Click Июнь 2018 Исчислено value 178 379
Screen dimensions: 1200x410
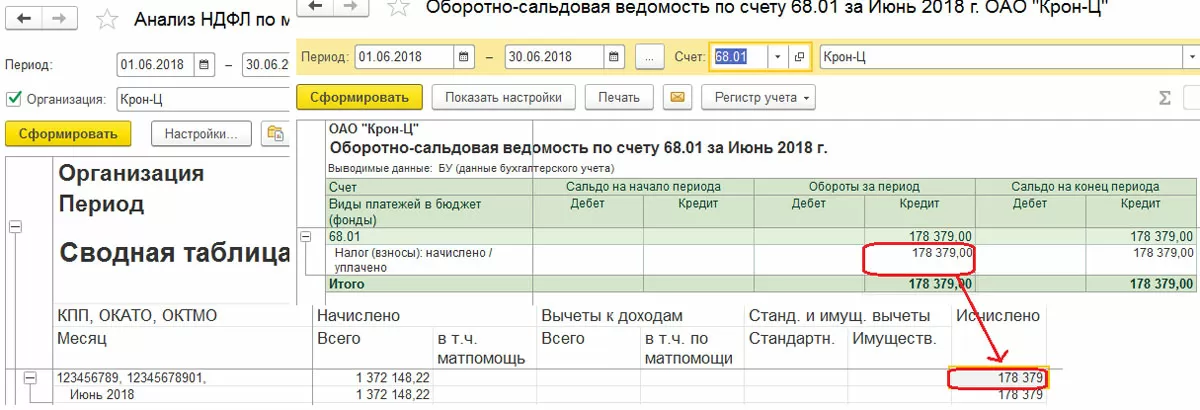1018,395
